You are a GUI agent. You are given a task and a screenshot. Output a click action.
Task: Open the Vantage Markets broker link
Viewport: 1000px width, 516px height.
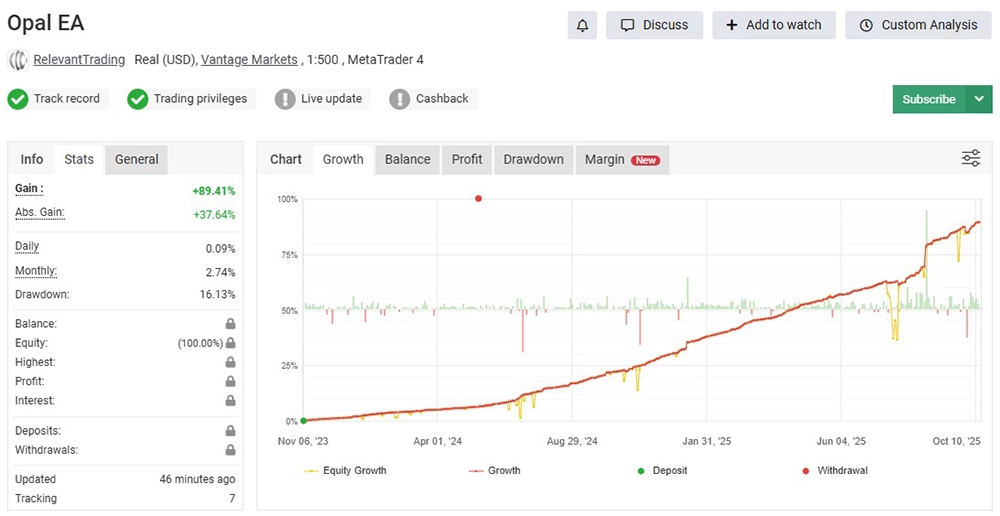(249, 60)
